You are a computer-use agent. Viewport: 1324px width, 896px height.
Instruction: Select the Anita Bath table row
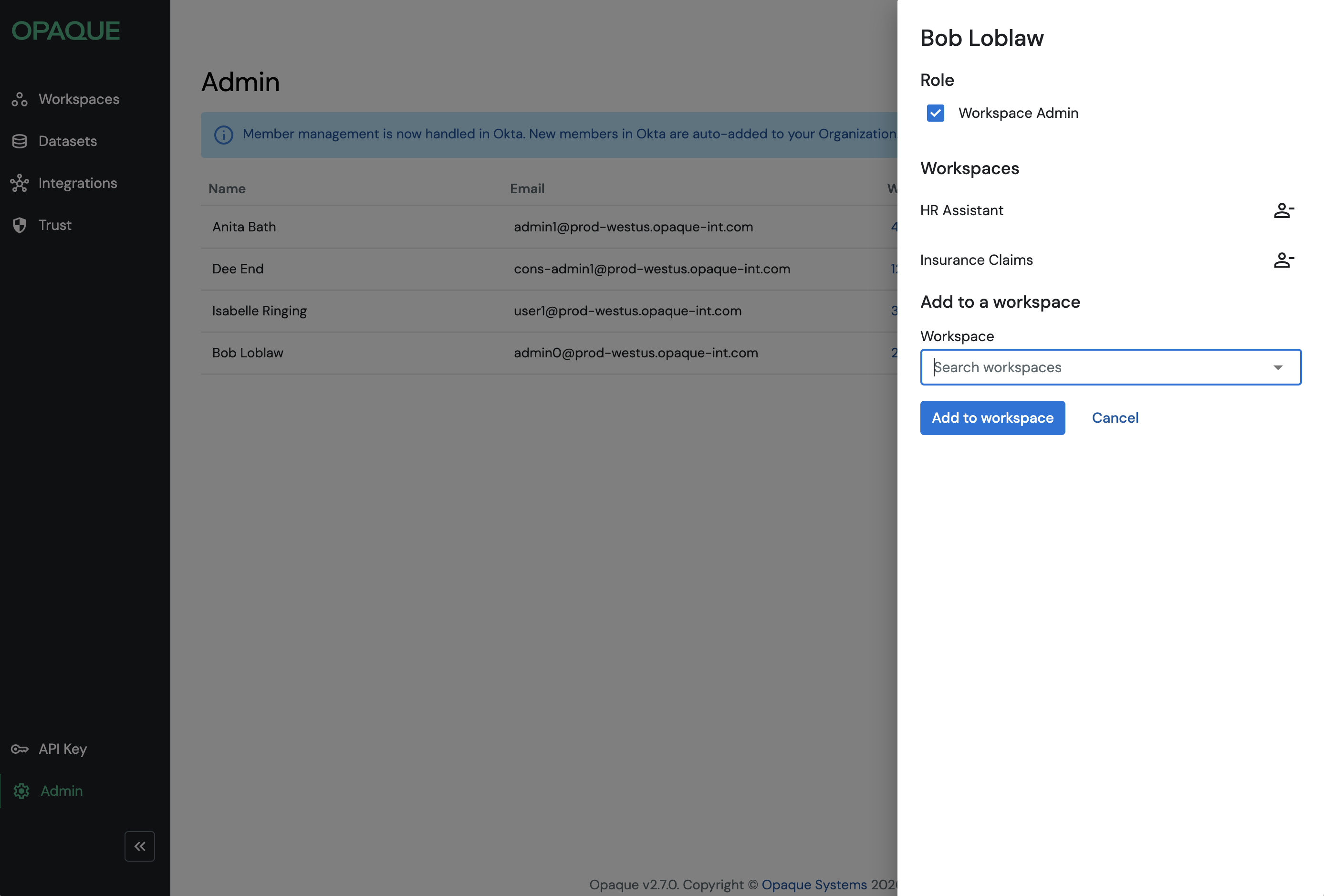[547, 227]
